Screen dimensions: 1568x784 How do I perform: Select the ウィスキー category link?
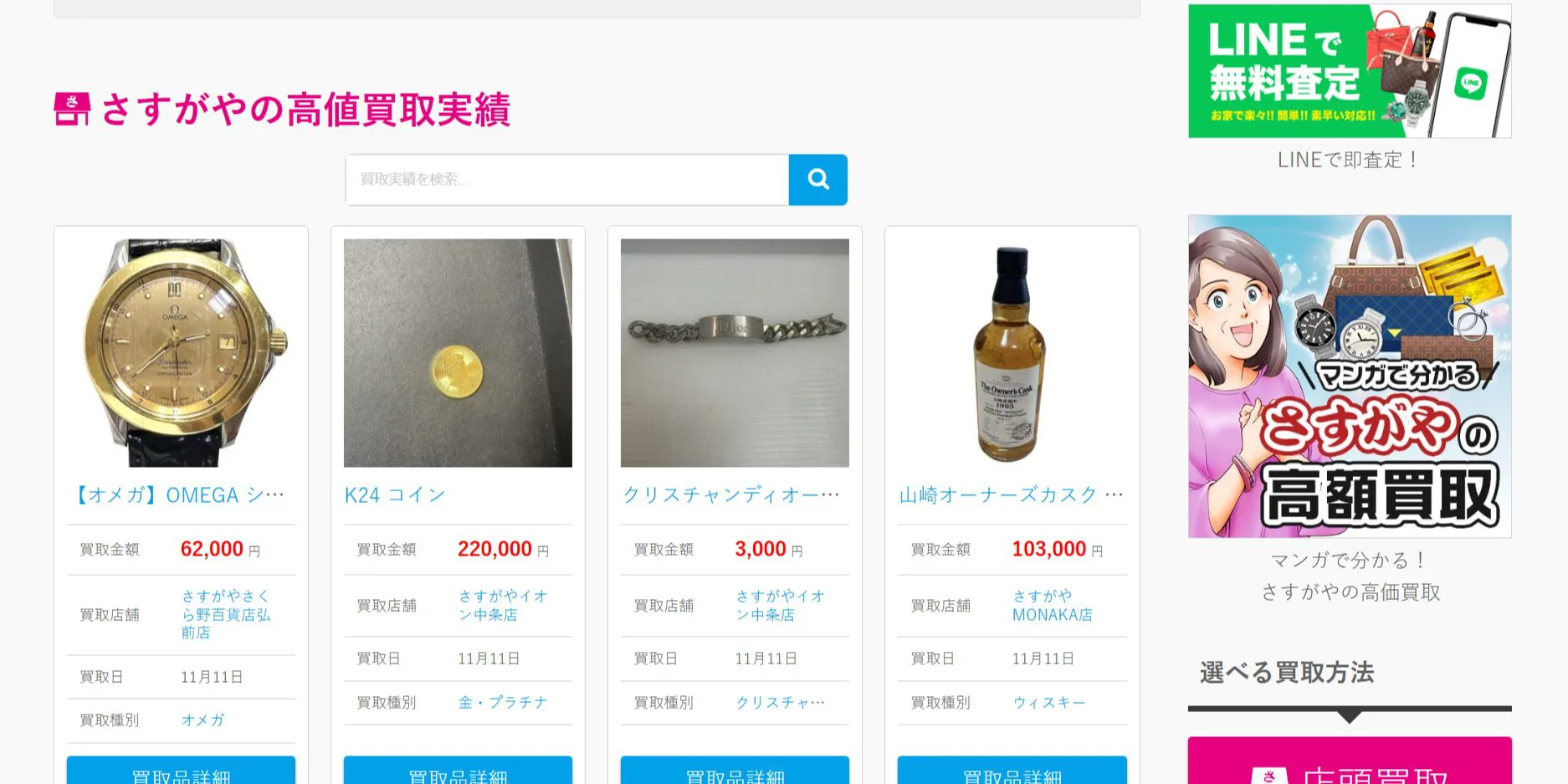1049,703
